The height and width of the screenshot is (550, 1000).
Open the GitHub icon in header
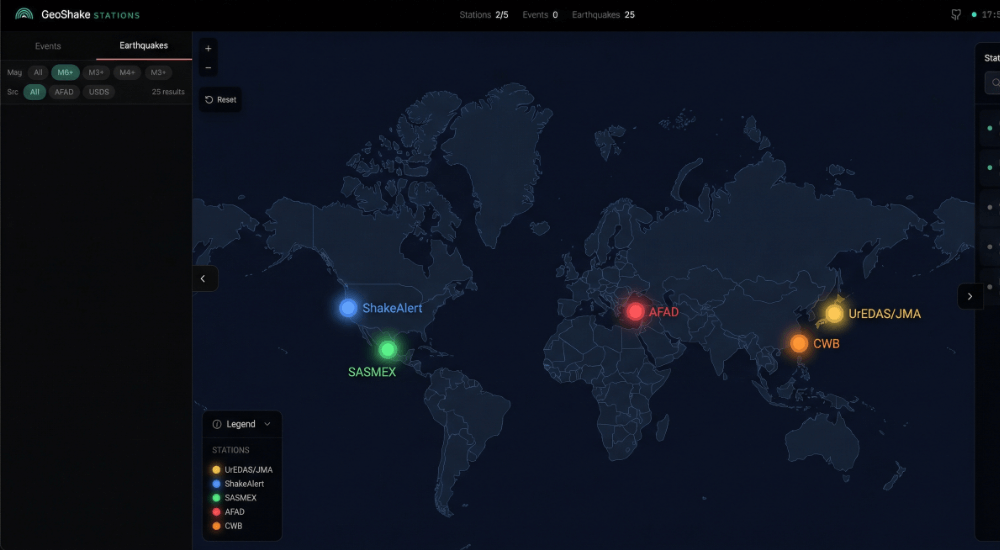click(955, 15)
